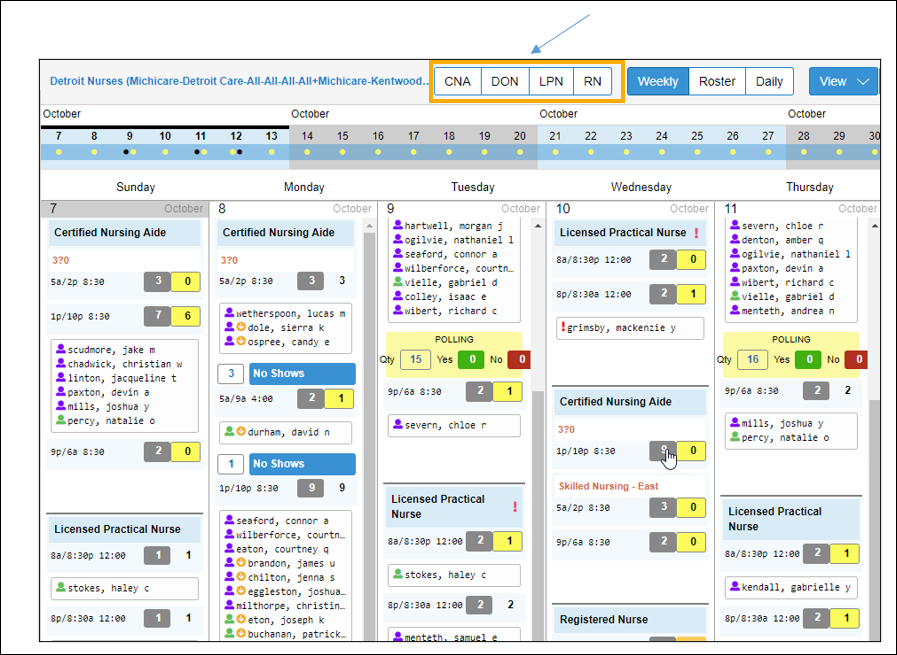Click Monday column scrollbar up arrow
897x655 pixels.
tap(370, 226)
